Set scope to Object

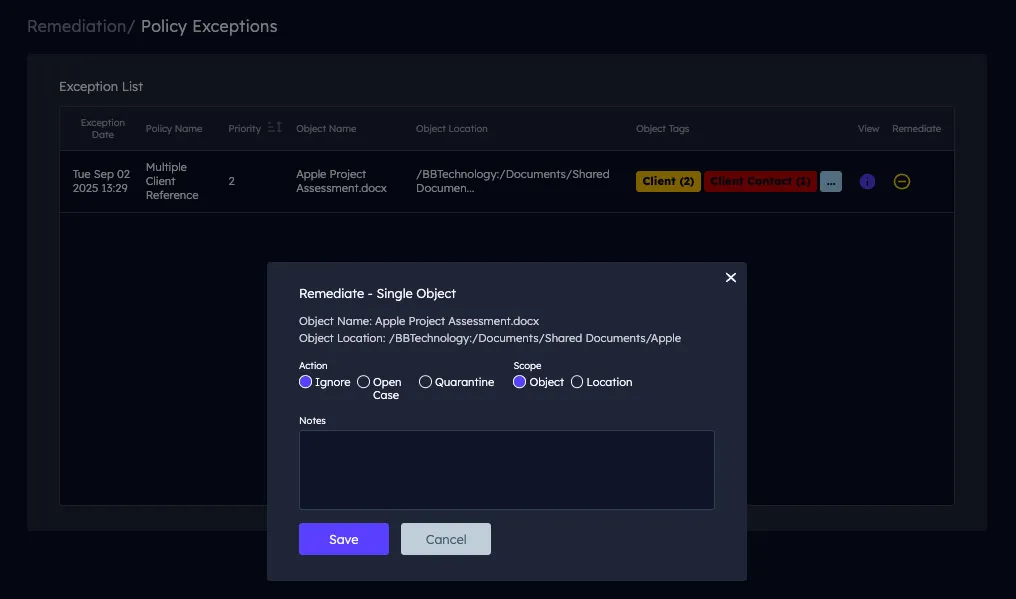[x=519, y=382]
